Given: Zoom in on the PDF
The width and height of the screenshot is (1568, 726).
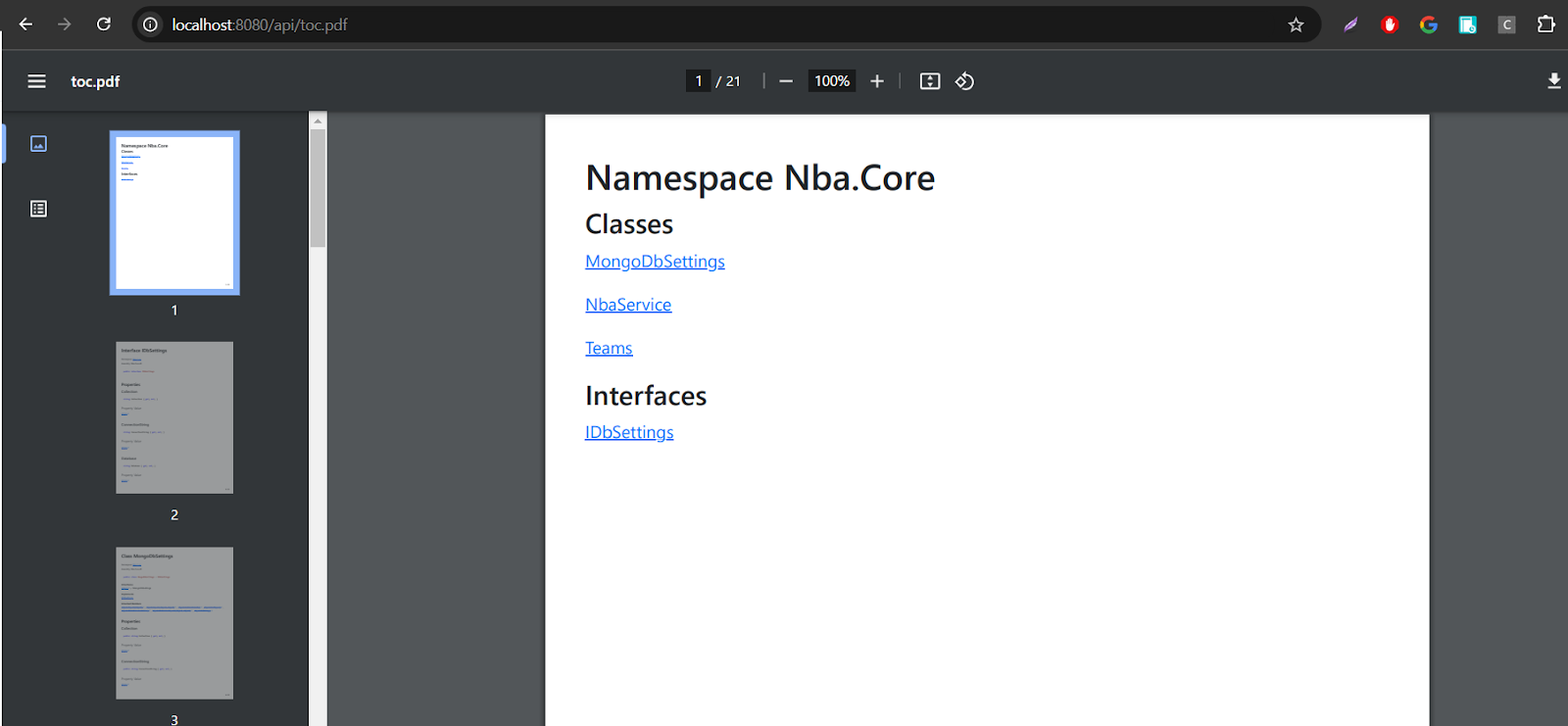Looking at the screenshot, I should (x=877, y=81).
